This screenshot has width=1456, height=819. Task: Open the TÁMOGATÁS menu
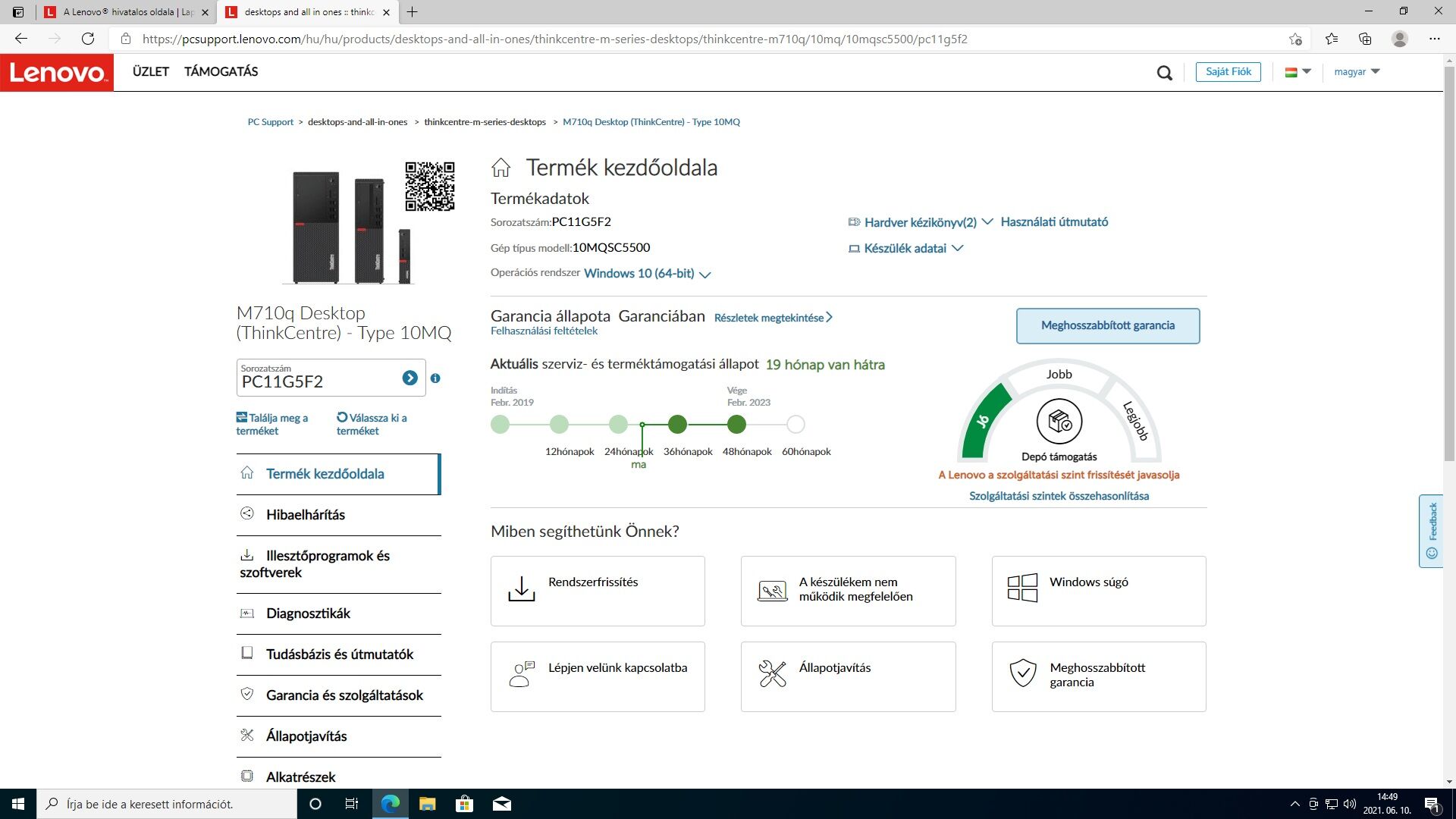tap(221, 71)
